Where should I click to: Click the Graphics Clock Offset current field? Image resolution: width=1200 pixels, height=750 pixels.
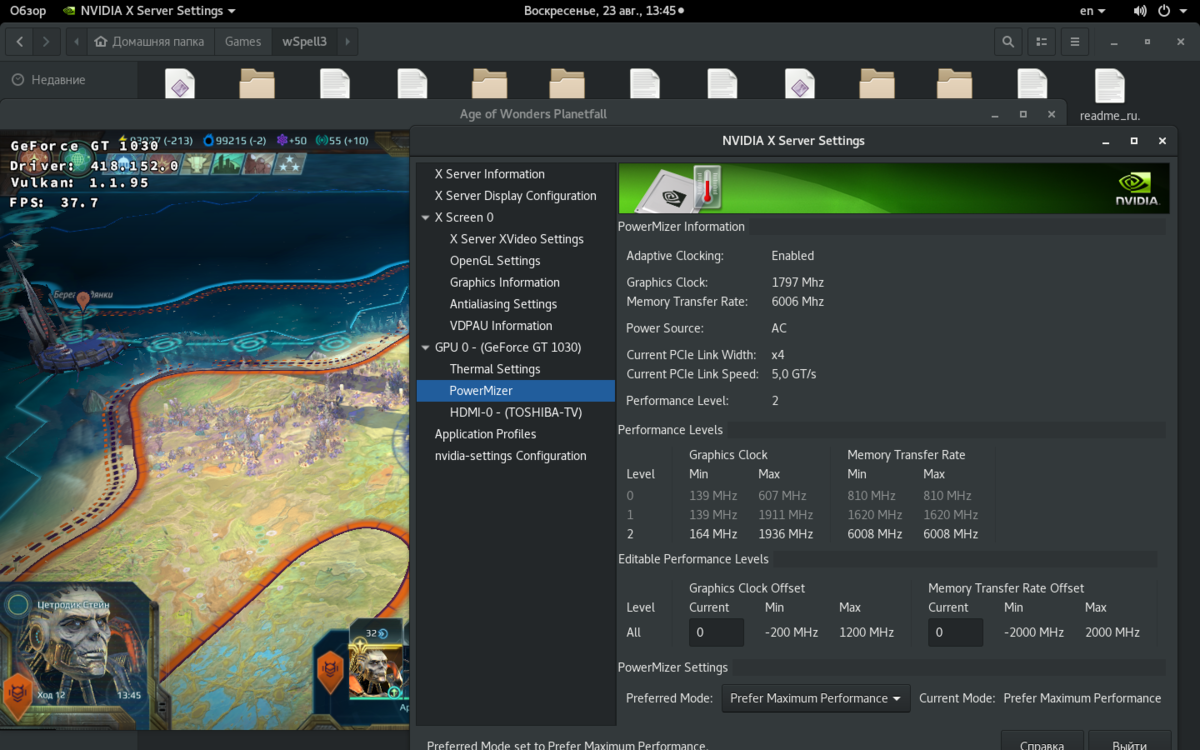pyautogui.click(x=716, y=632)
